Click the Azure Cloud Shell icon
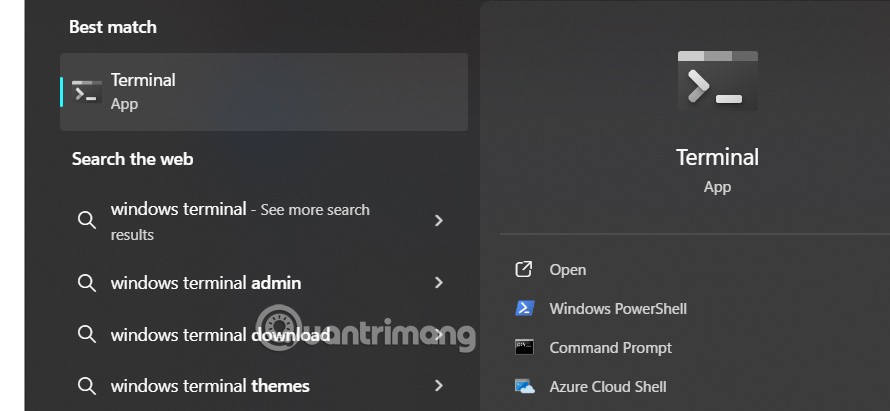 [x=524, y=386]
